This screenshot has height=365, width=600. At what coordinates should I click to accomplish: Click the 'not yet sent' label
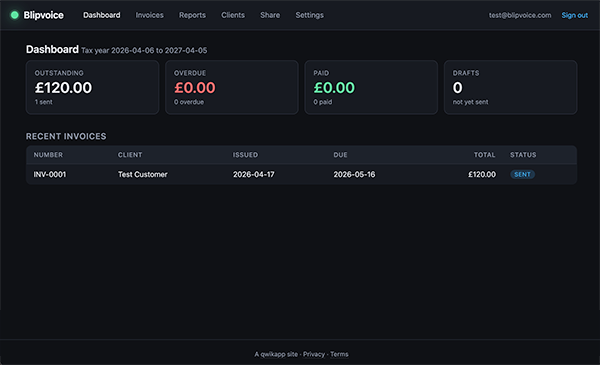tap(470, 102)
